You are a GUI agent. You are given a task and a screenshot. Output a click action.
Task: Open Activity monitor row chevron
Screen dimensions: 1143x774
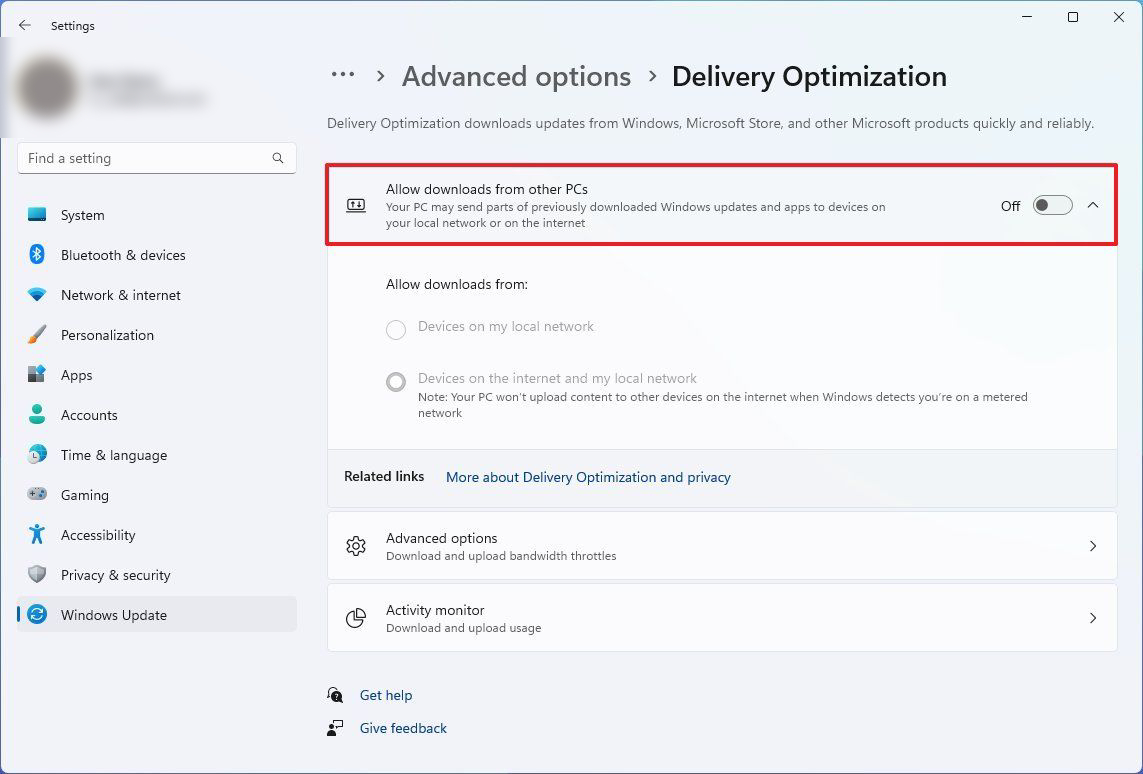coord(1093,618)
